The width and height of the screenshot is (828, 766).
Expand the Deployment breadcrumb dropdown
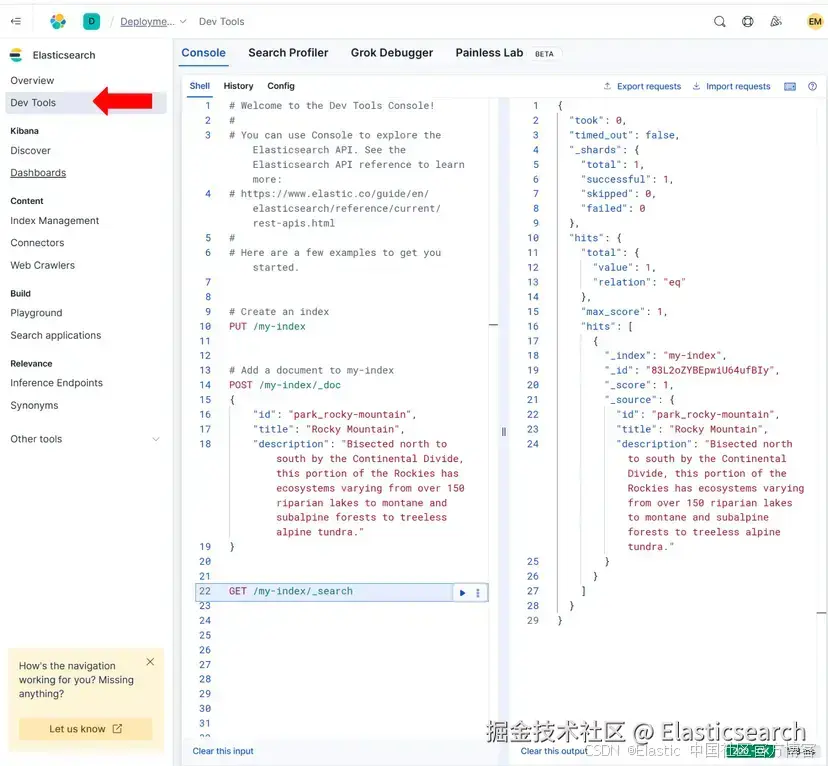pos(183,22)
